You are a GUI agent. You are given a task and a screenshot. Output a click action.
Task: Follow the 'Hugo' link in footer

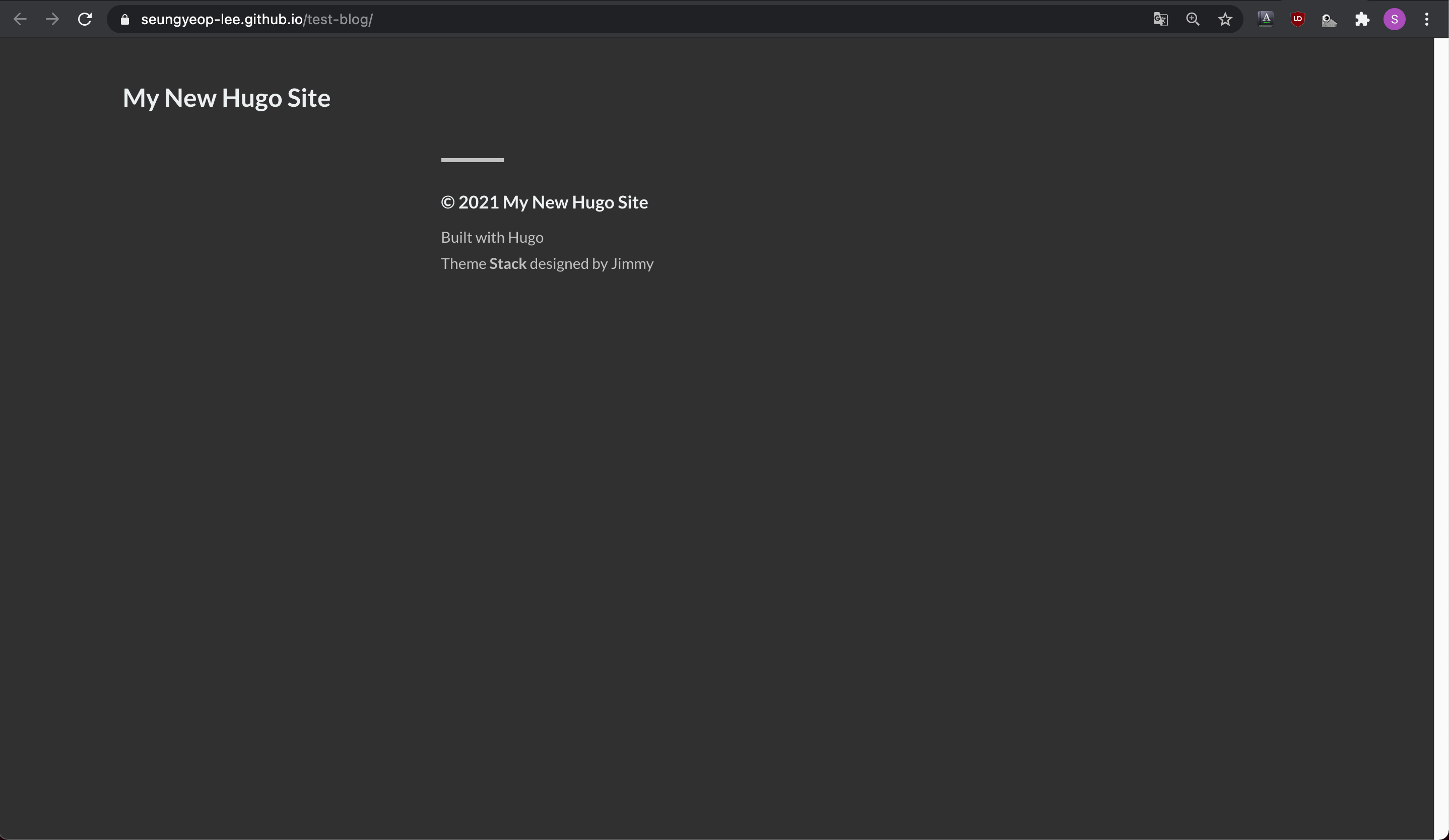[525, 237]
